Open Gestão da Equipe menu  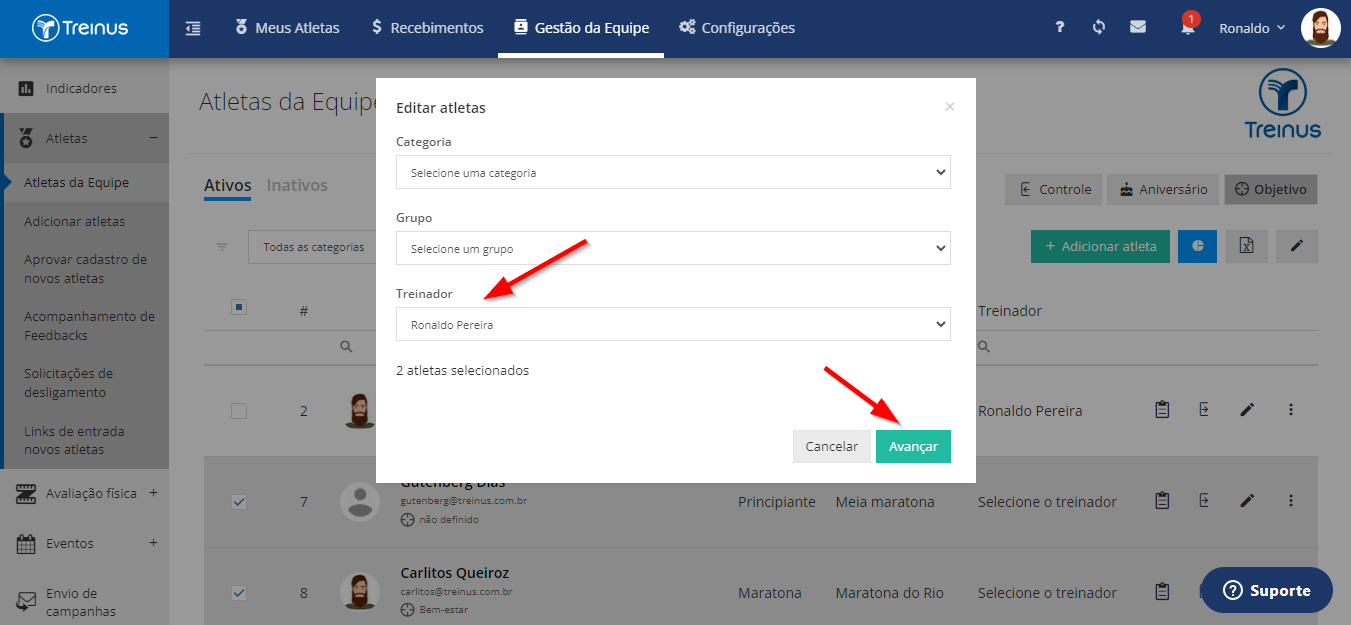pos(581,28)
